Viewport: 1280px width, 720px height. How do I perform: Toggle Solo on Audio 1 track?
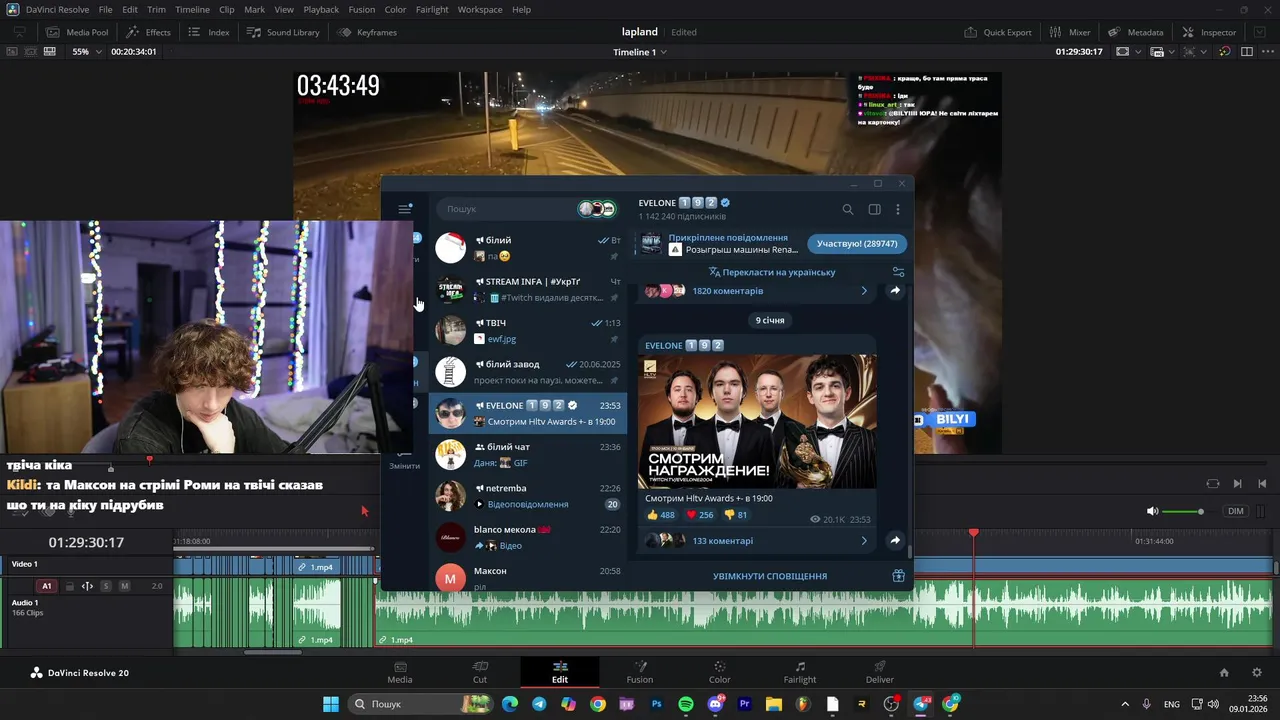coord(105,586)
